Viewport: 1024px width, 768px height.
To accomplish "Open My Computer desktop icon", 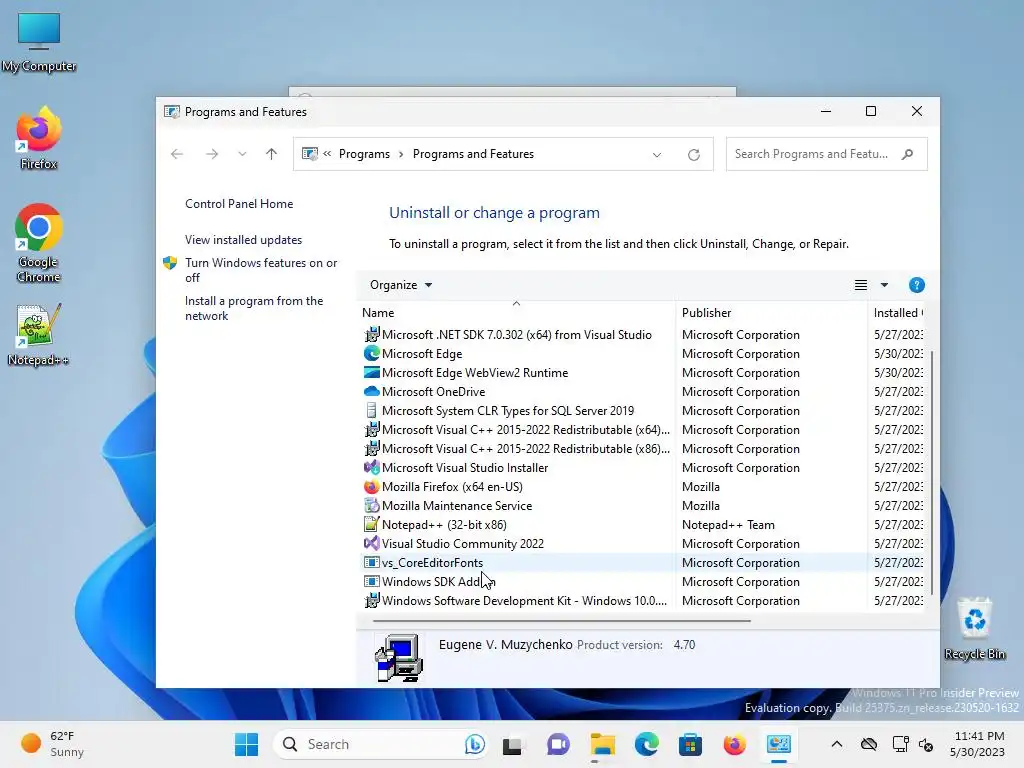I will [39, 43].
